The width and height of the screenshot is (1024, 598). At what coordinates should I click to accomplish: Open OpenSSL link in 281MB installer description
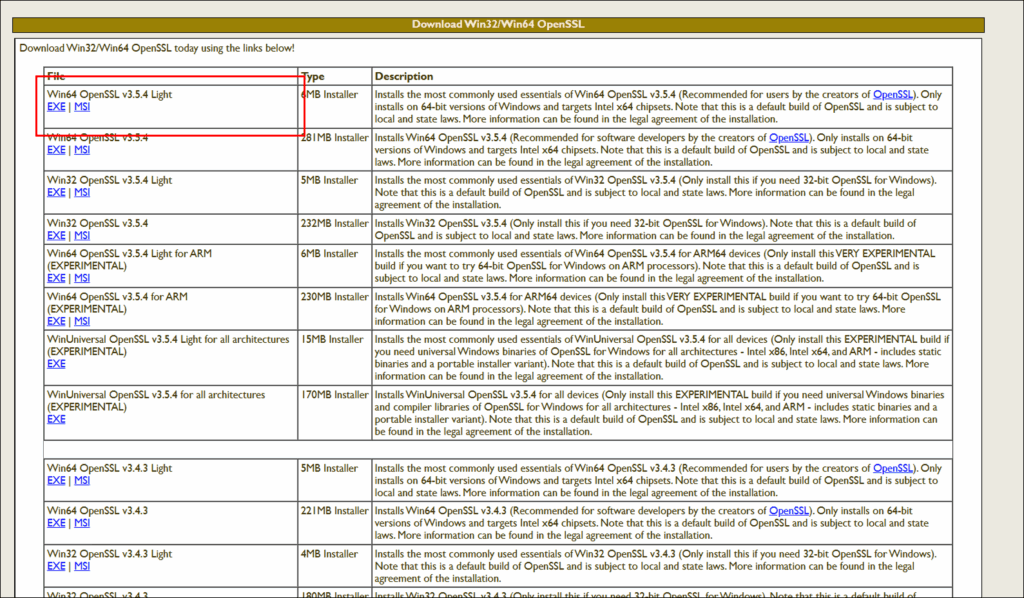click(x=789, y=137)
